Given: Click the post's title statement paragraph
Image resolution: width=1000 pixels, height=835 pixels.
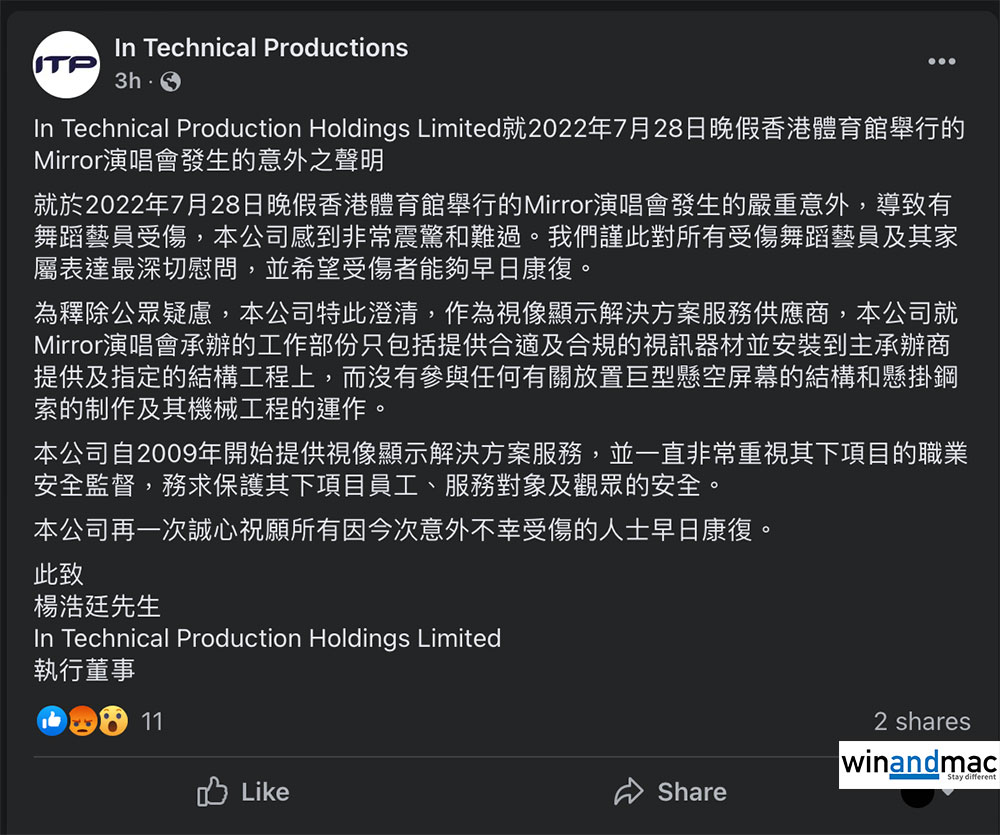Looking at the screenshot, I should (498, 144).
